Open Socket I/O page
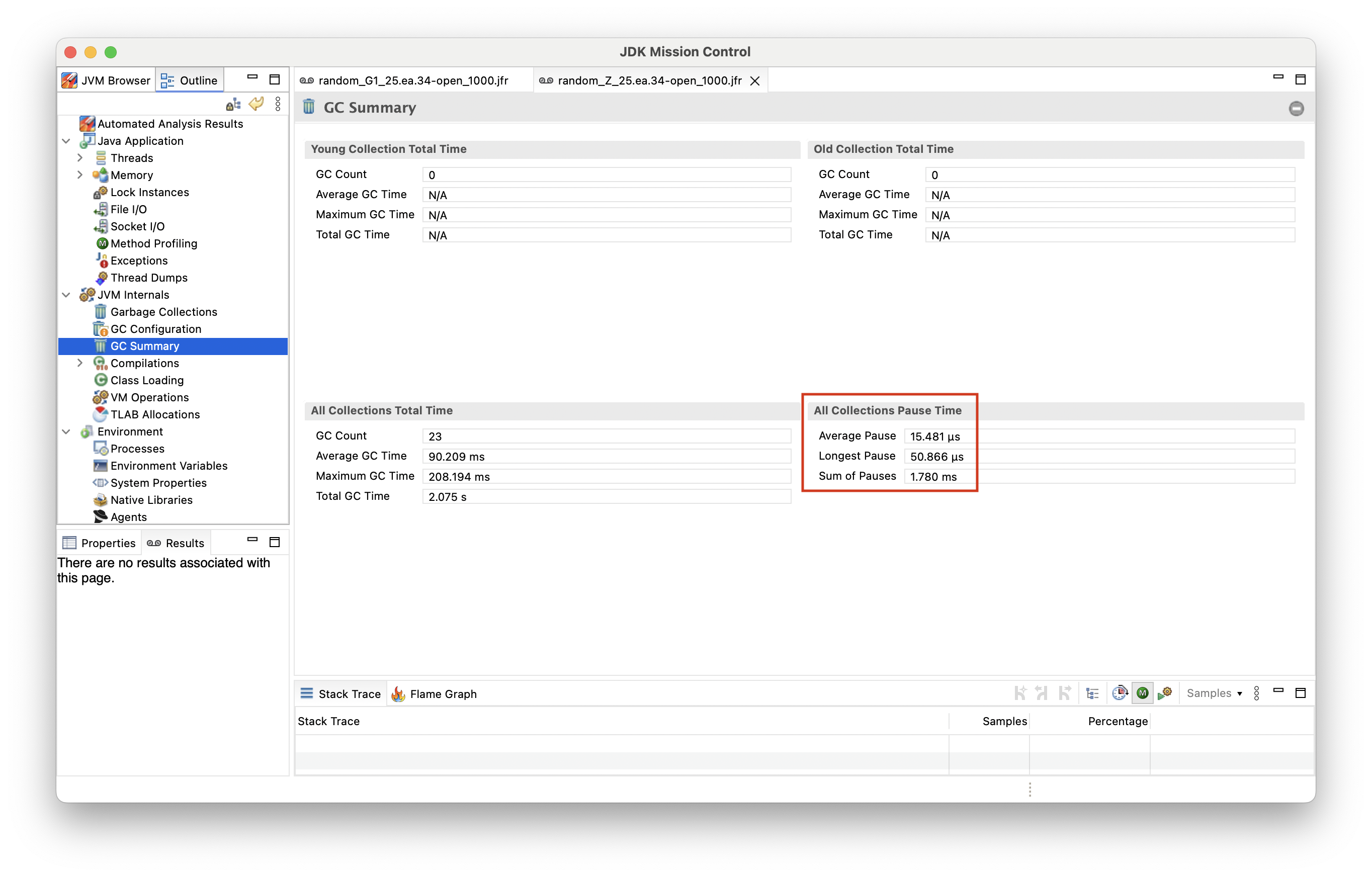 pos(137,226)
